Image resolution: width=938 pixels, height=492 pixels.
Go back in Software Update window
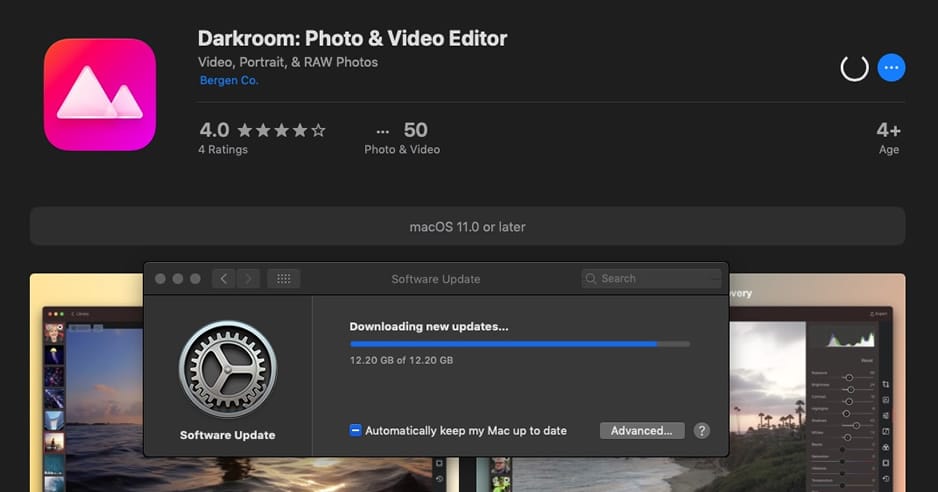(224, 279)
